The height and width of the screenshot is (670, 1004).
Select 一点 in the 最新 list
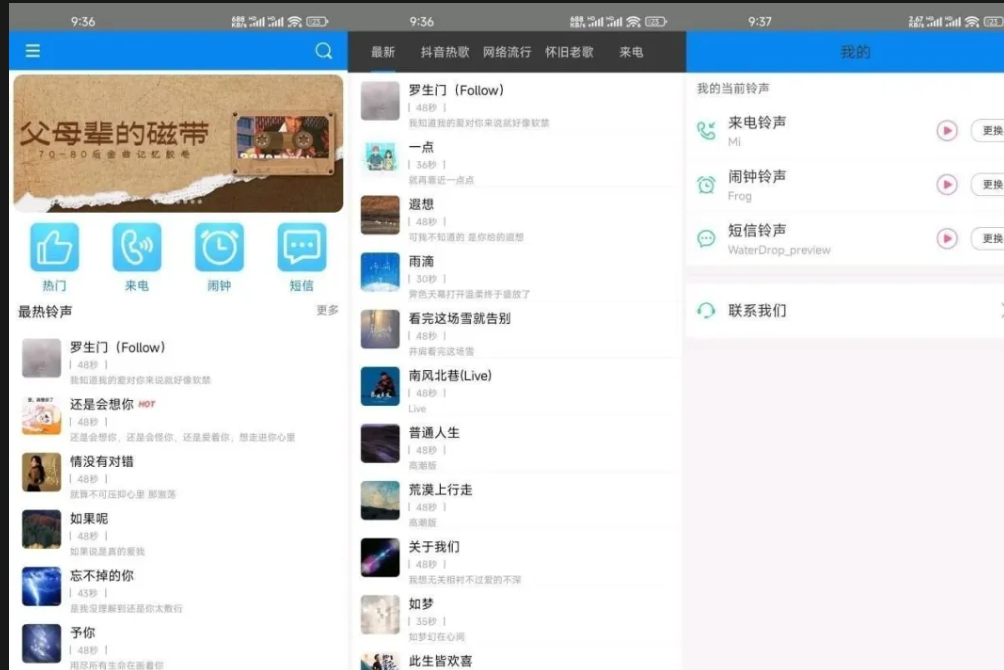coord(516,159)
